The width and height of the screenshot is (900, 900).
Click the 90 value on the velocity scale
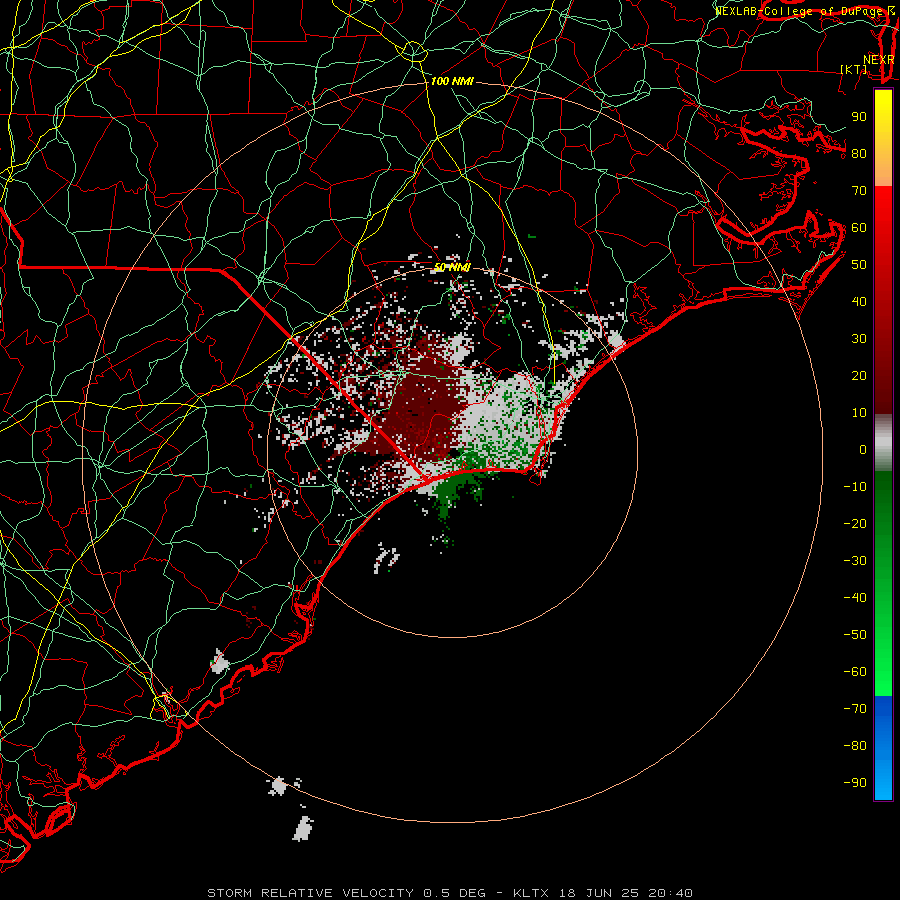859,117
